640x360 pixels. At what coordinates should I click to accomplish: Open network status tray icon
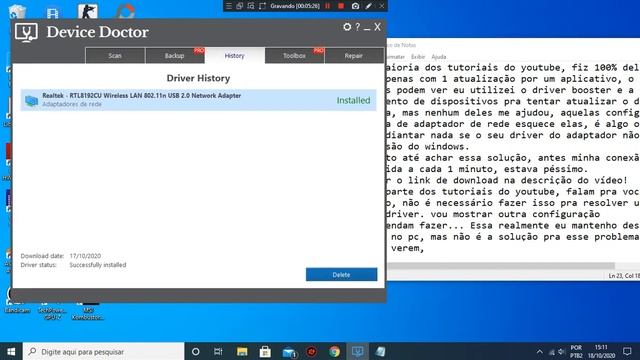click(x=552, y=352)
